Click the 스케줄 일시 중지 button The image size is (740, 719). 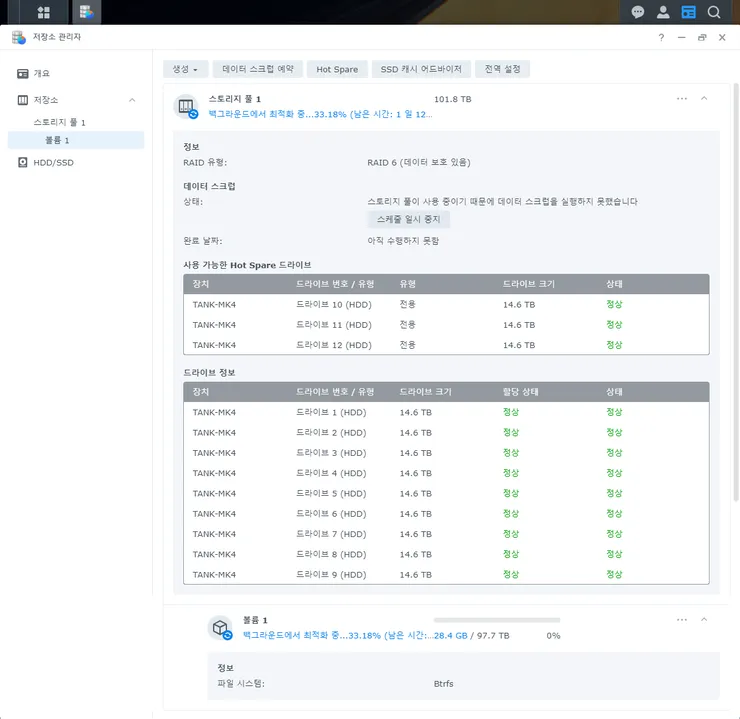click(408, 219)
